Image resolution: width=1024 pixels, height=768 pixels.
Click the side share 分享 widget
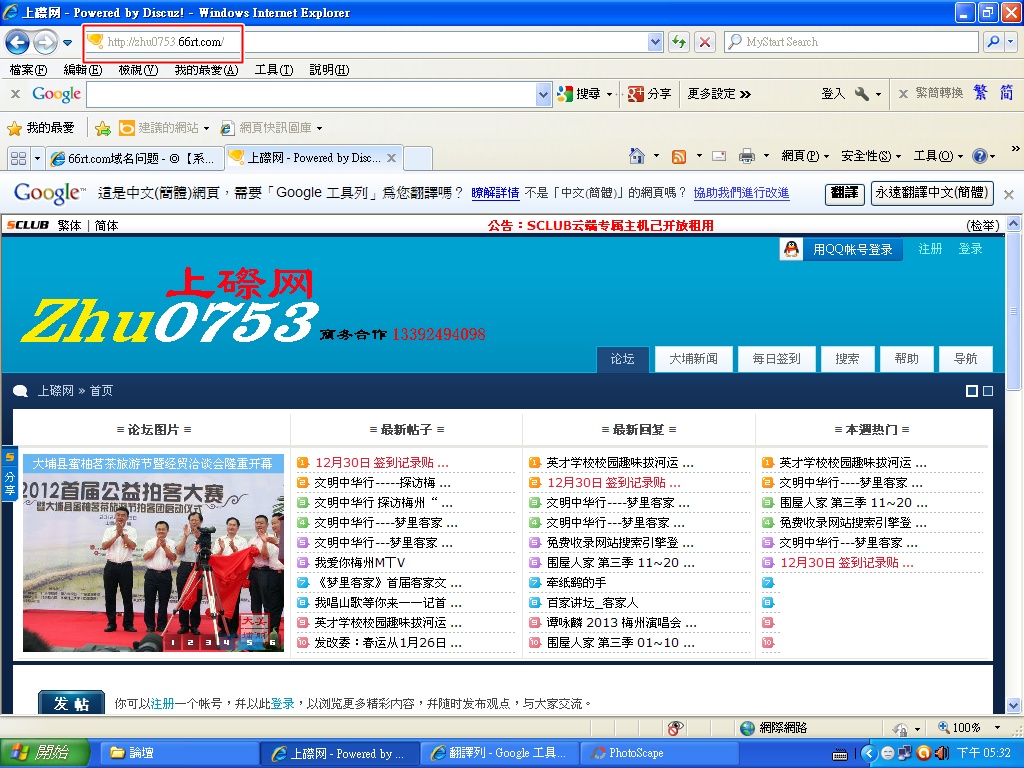[x=9, y=474]
